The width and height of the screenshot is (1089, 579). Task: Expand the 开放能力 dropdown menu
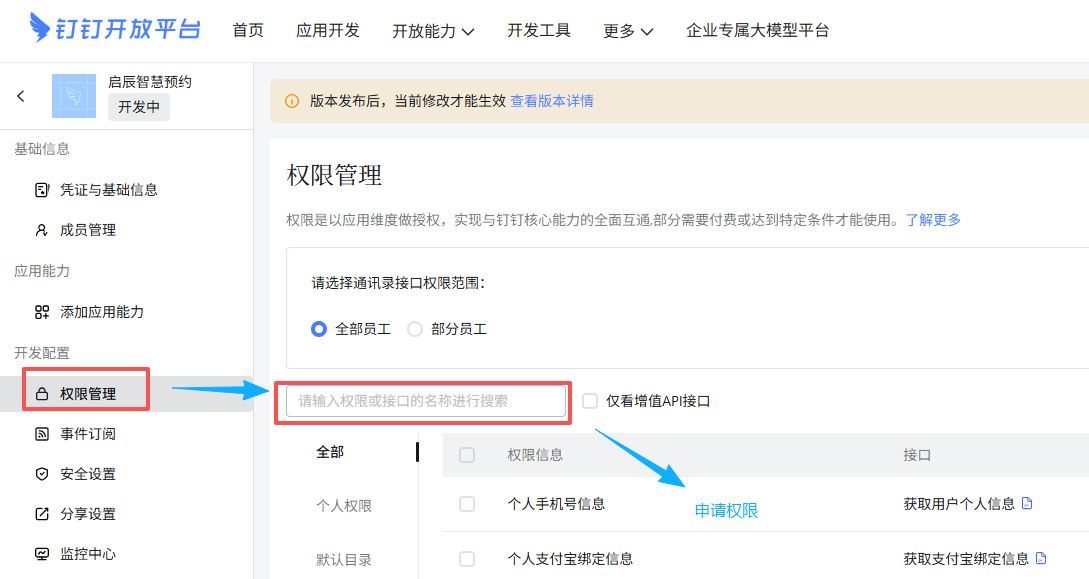click(x=433, y=31)
